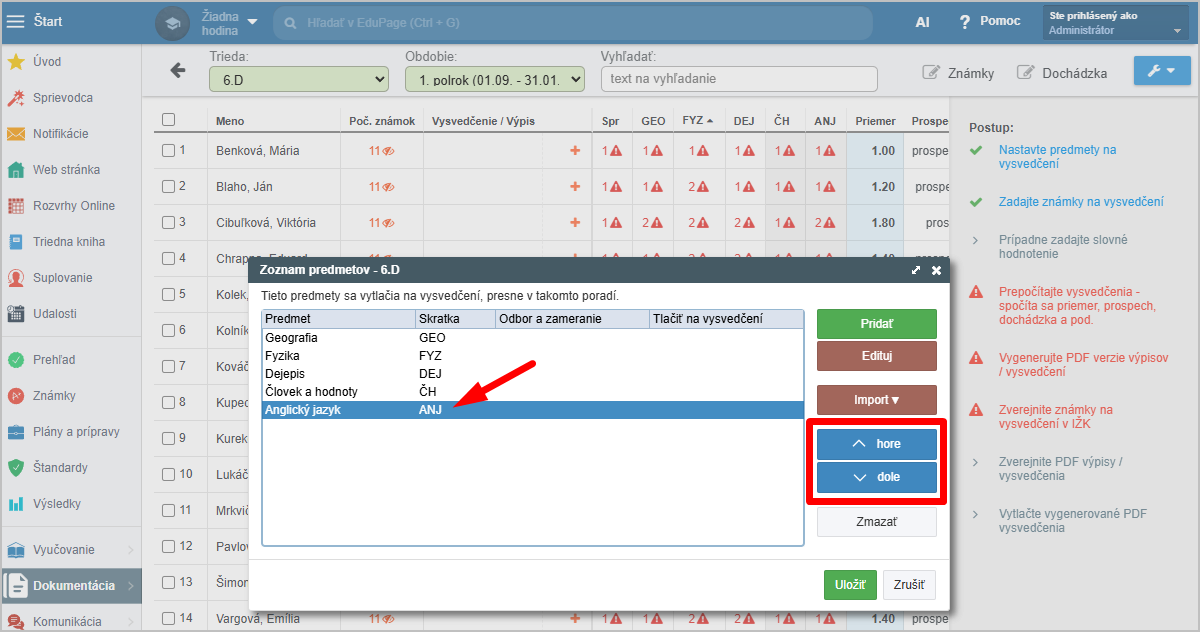
Task: Move the subject up with hore button
Action: click(x=876, y=444)
